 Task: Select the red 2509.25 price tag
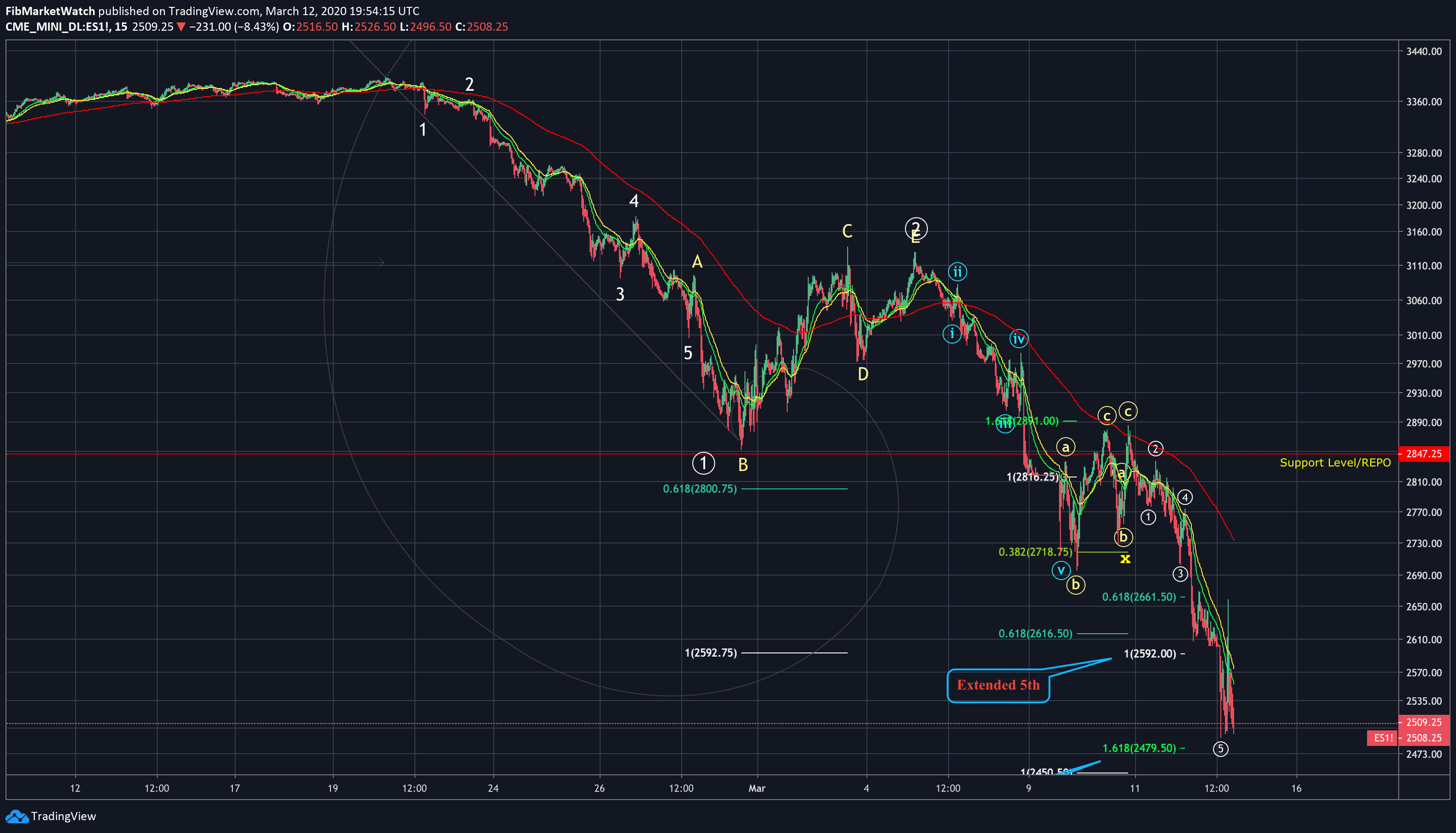[1424, 722]
